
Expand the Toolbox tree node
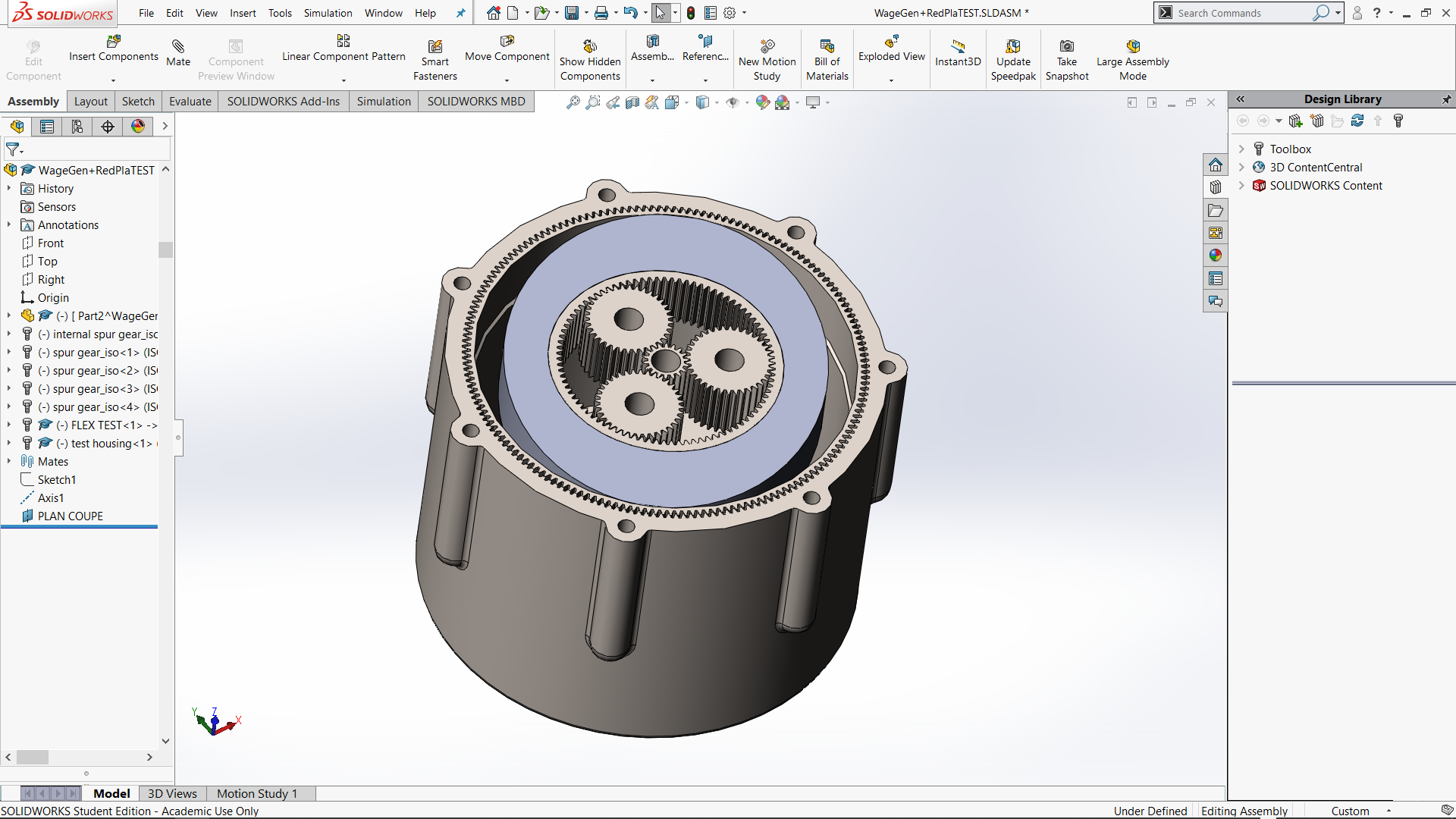pos(1241,149)
